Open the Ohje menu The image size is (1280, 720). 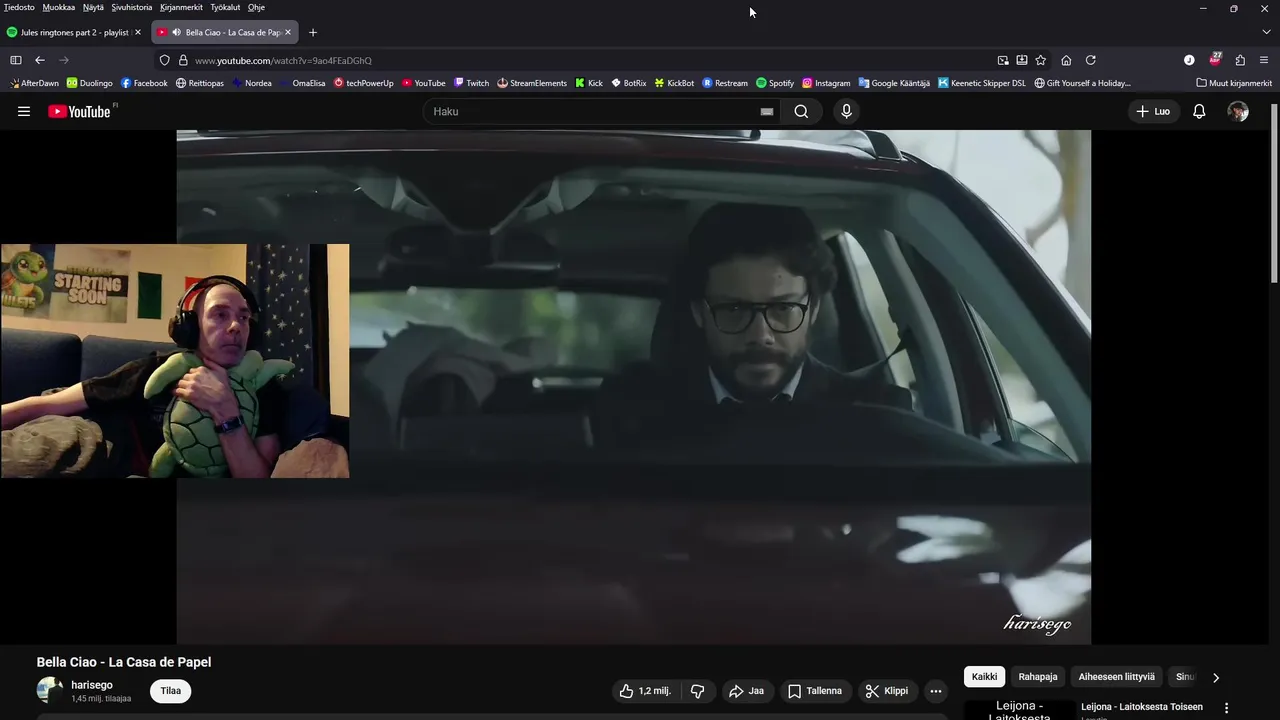click(x=256, y=7)
